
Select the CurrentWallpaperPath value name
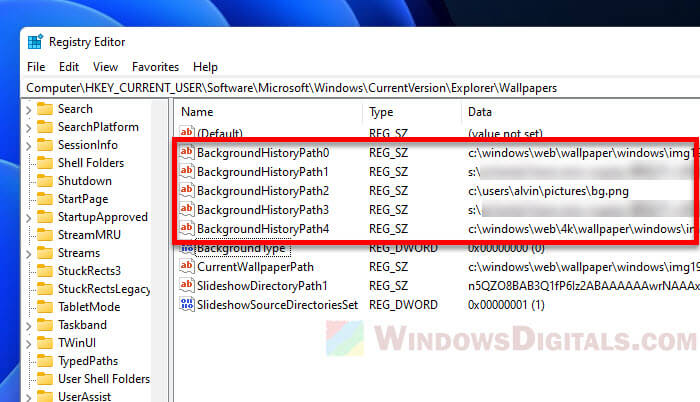[x=255, y=267]
